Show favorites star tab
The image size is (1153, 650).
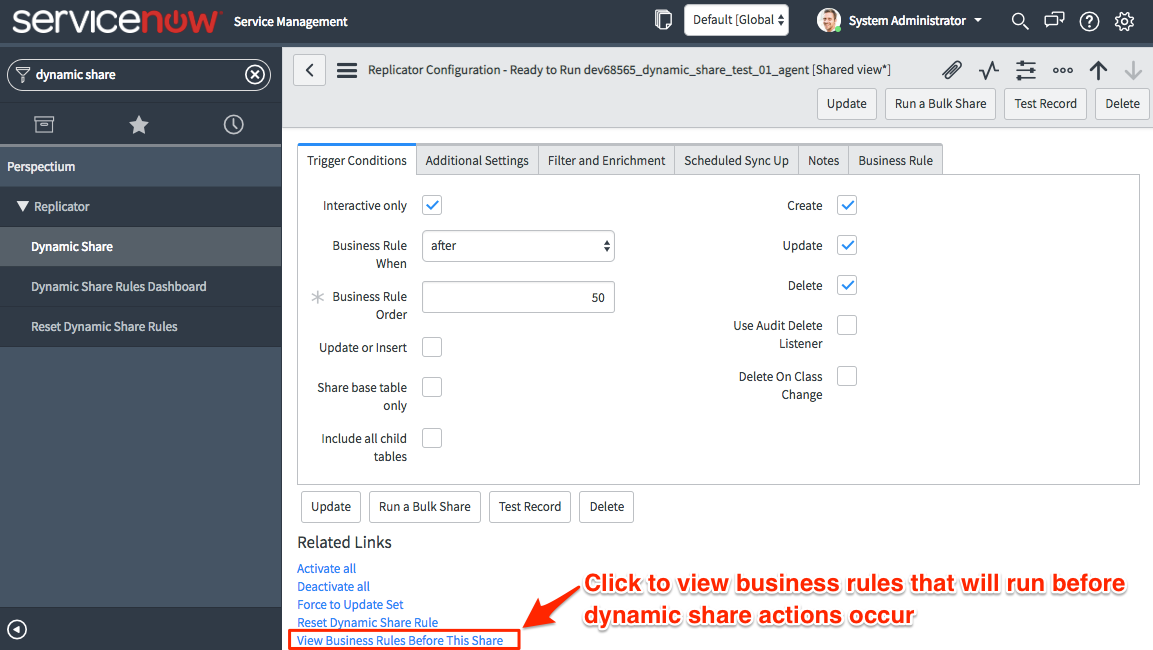[x=139, y=124]
